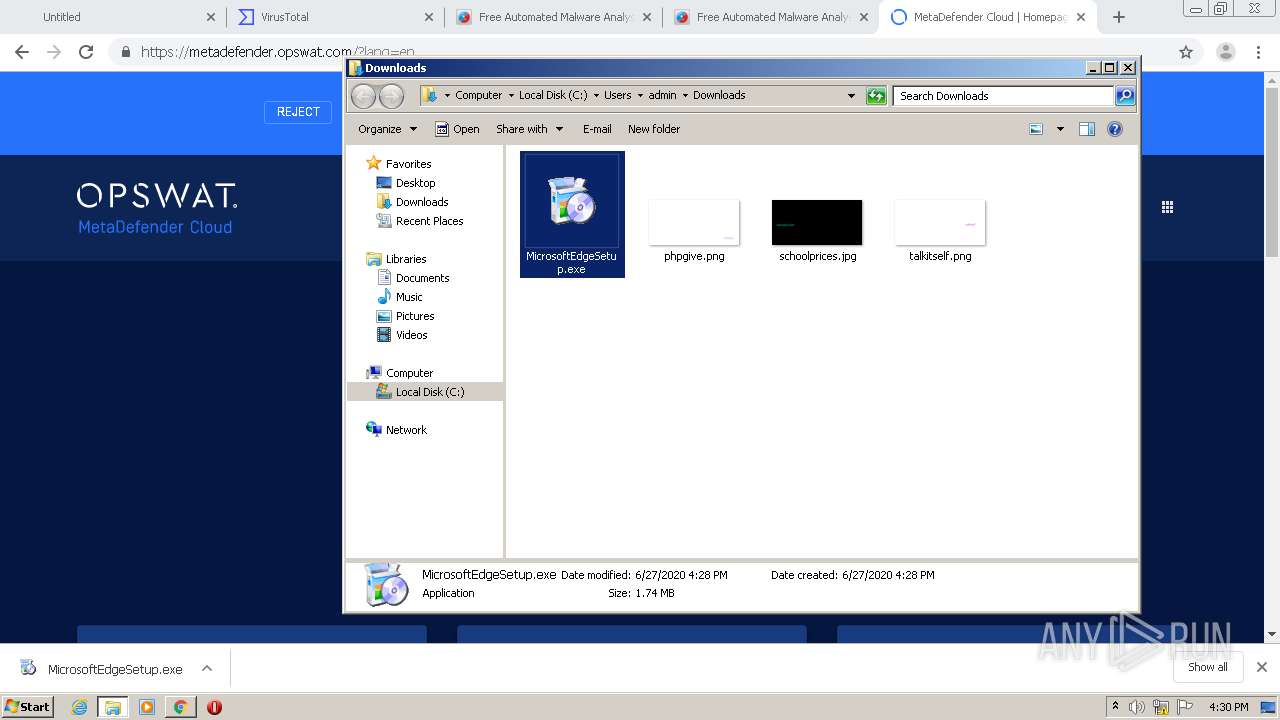
Task: Close the VirusTotal tab
Action: (x=428, y=17)
